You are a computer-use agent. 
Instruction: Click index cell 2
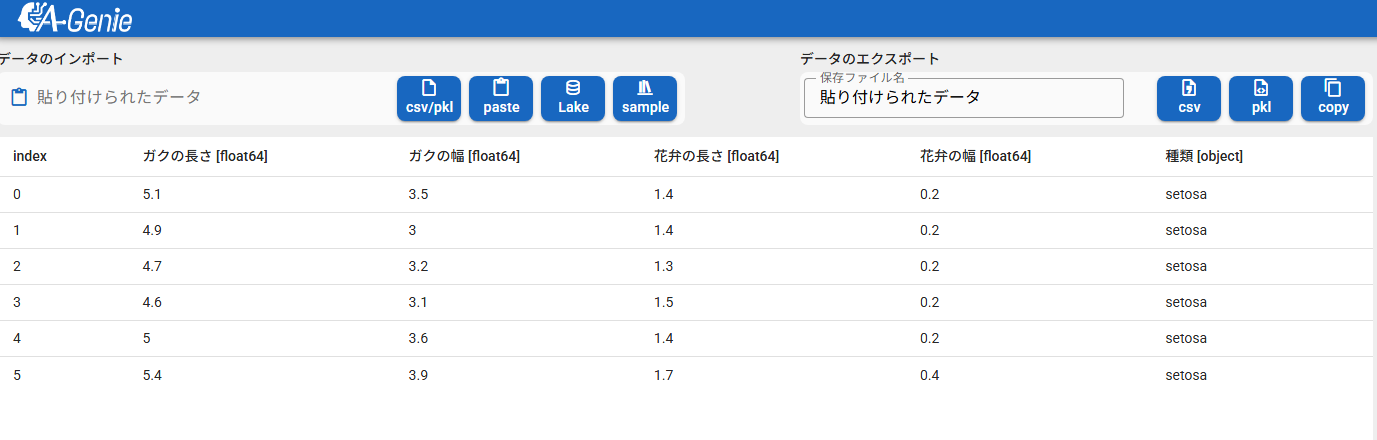[x=17, y=266]
